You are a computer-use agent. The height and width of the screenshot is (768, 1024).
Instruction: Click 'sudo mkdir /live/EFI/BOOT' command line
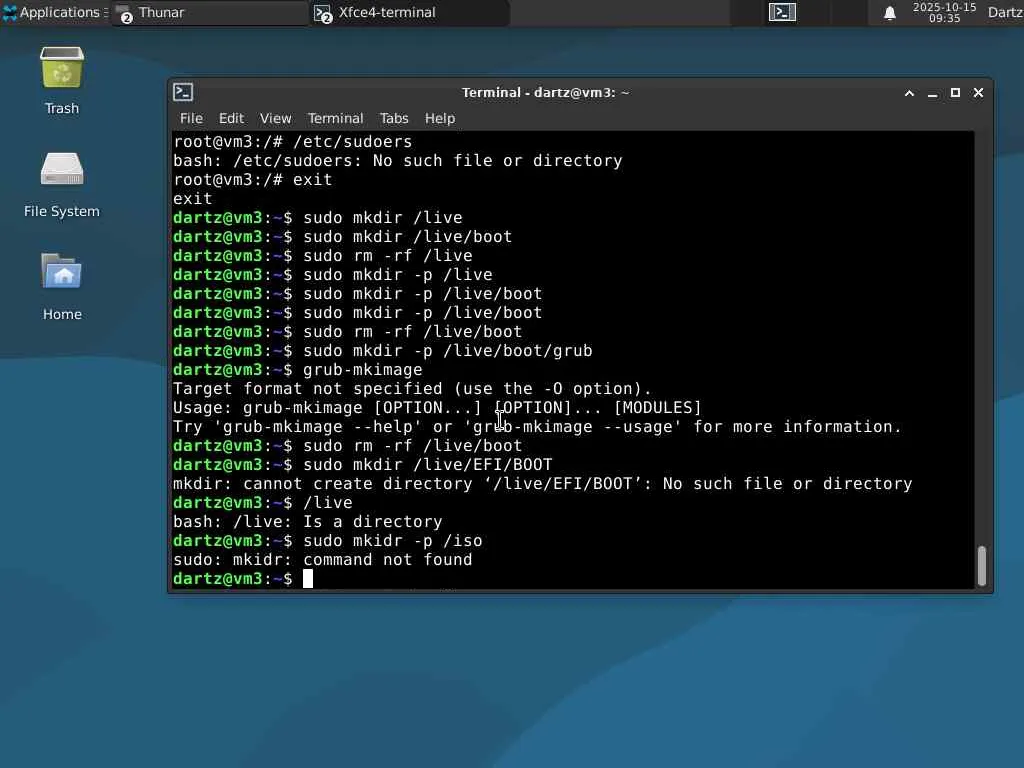(362, 464)
